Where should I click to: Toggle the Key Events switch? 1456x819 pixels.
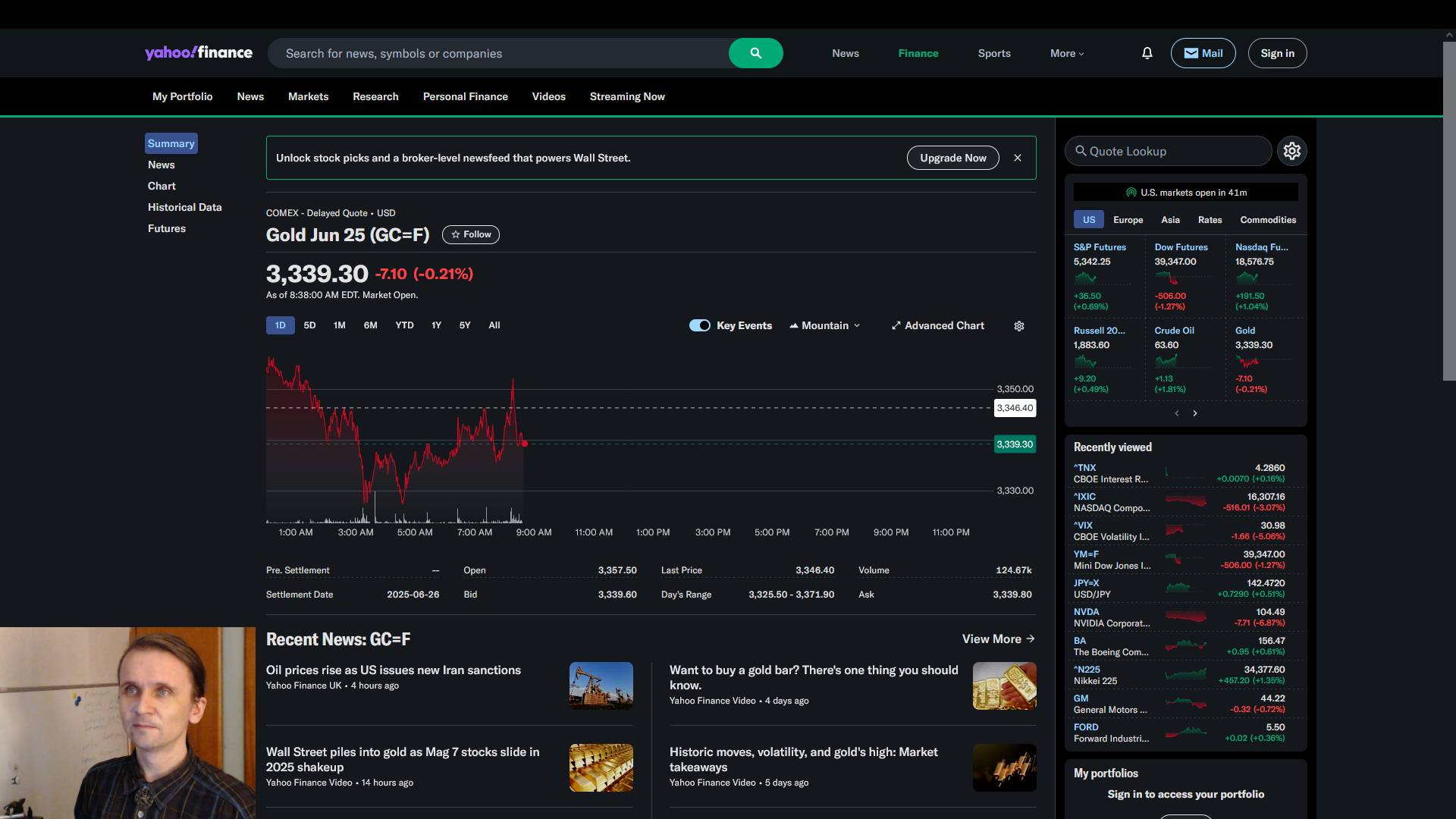pyautogui.click(x=699, y=325)
